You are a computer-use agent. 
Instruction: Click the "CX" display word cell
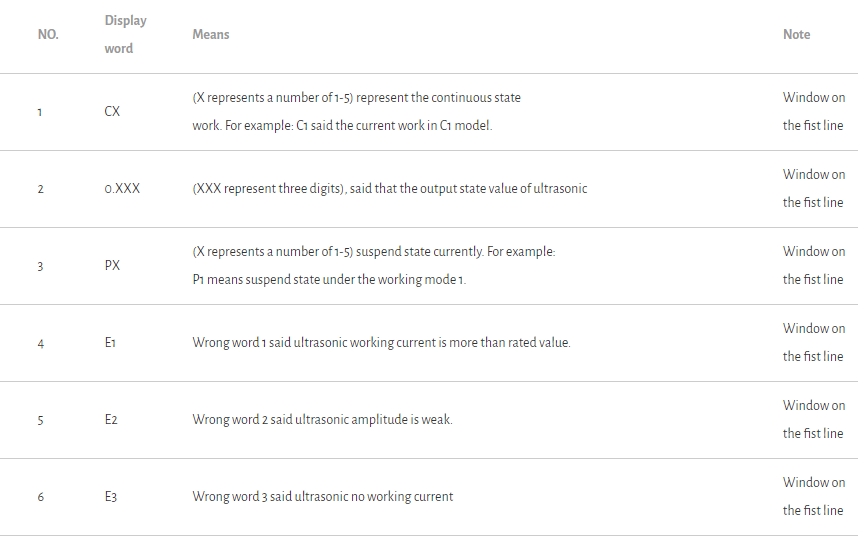[112, 112]
